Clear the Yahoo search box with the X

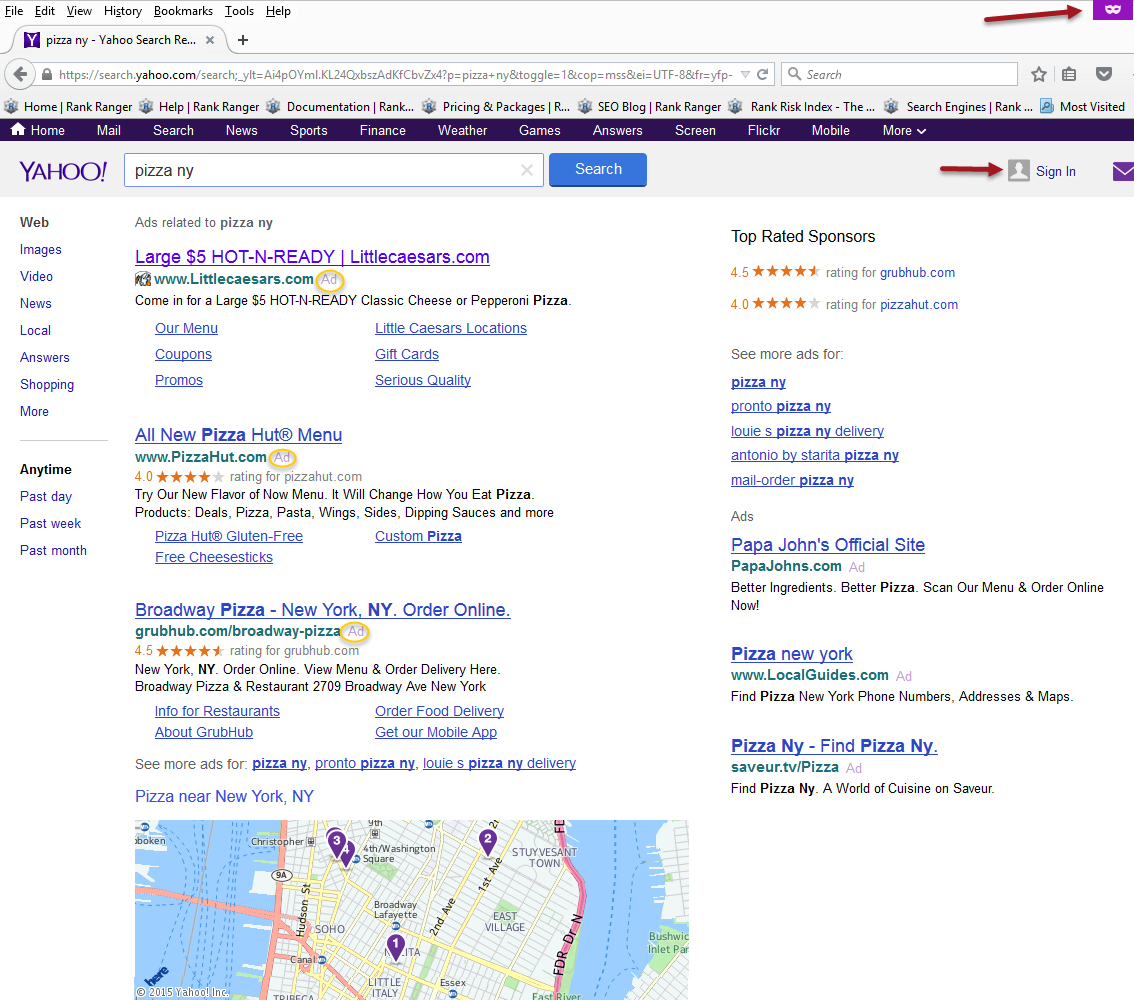527,171
